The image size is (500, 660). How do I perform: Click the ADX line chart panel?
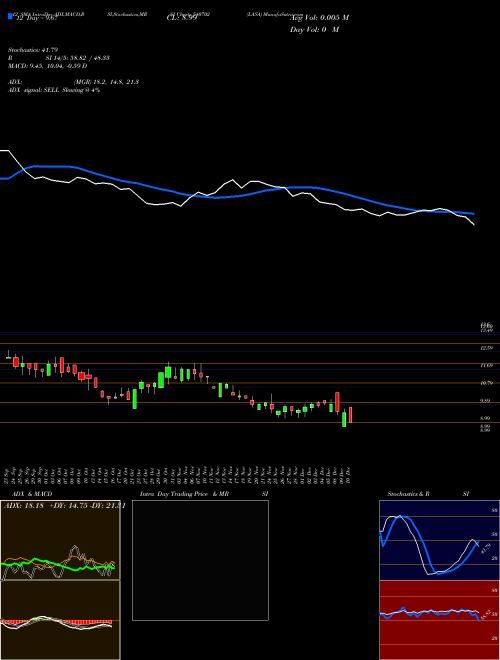click(61, 540)
